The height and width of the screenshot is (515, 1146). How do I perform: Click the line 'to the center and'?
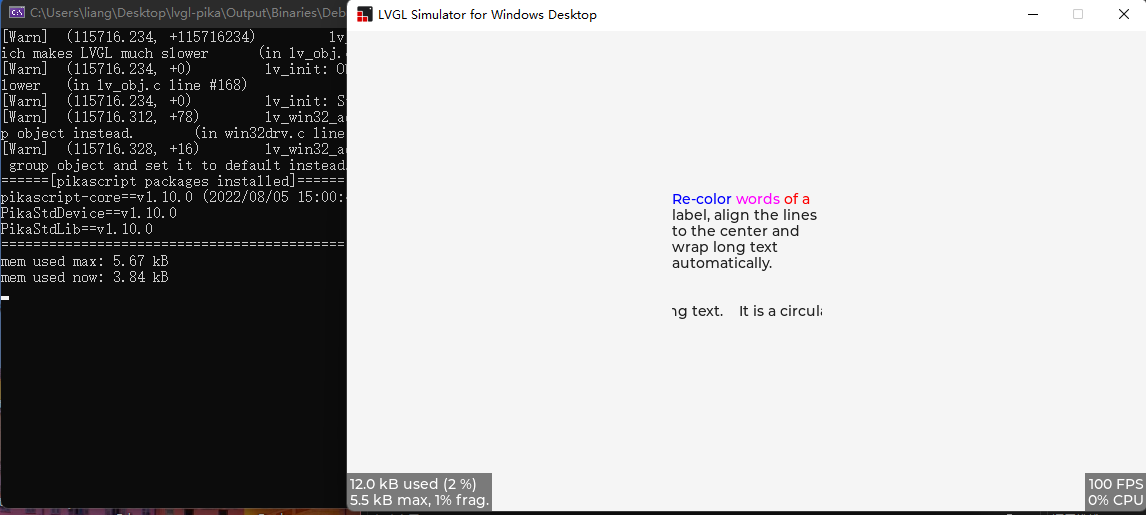(x=735, y=231)
